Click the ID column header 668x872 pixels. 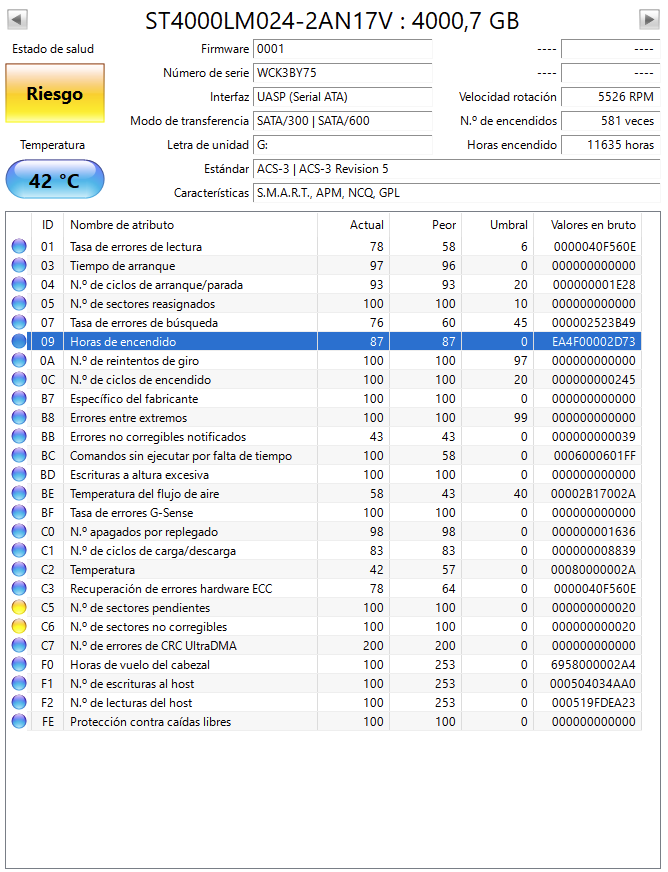tap(47, 225)
